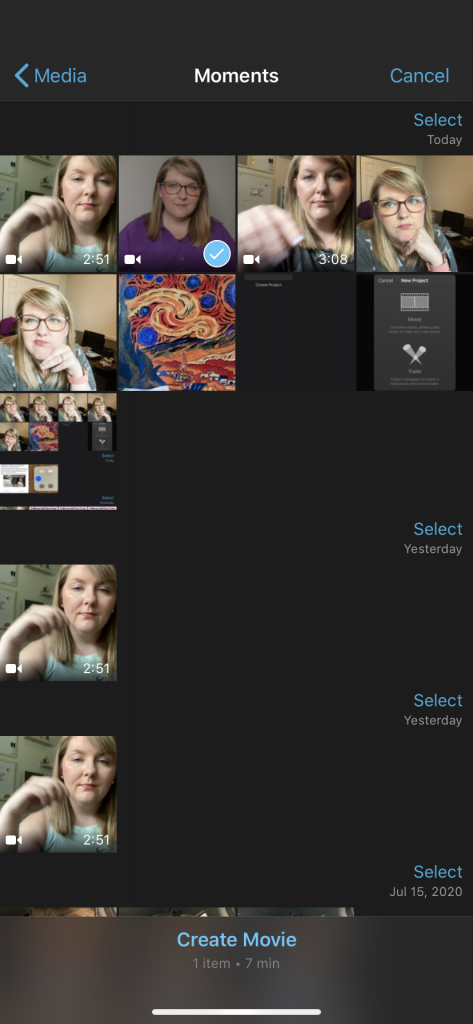The width and height of the screenshot is (473, 1024).
Task: Select items from Jul 15, 2020
Action: (438, 872)
